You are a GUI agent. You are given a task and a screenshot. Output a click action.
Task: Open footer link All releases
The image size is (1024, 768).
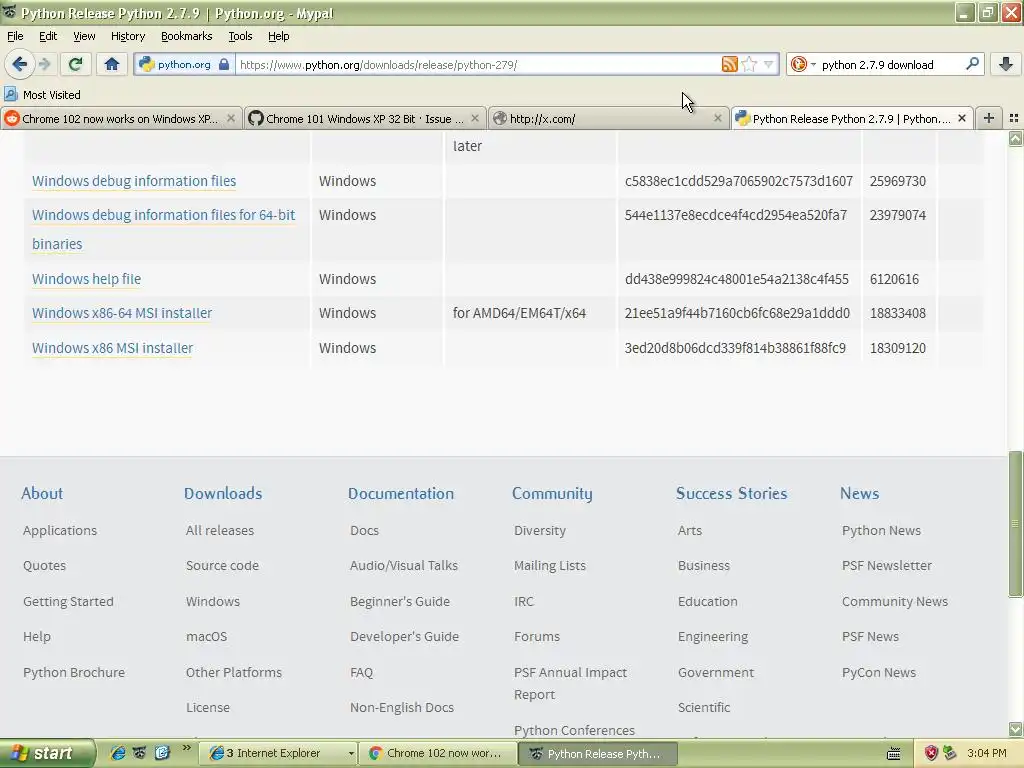[219, 530]
